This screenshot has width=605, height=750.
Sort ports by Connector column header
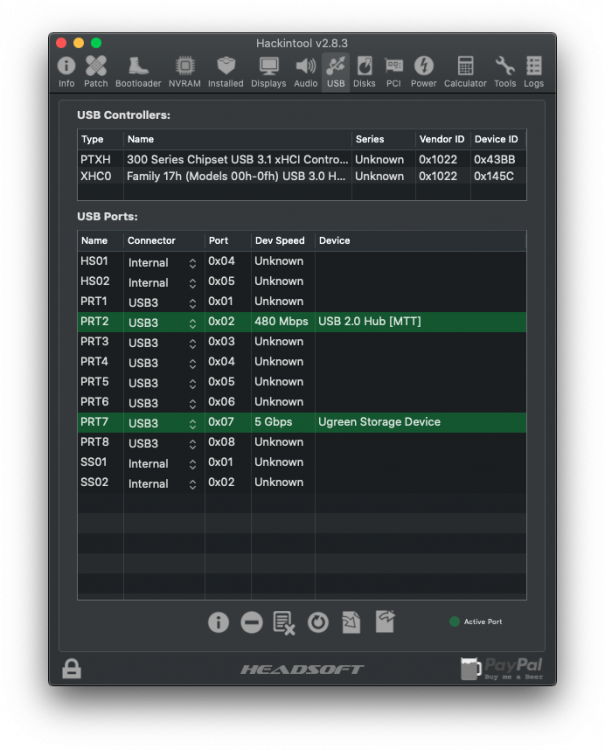(164, 241)
